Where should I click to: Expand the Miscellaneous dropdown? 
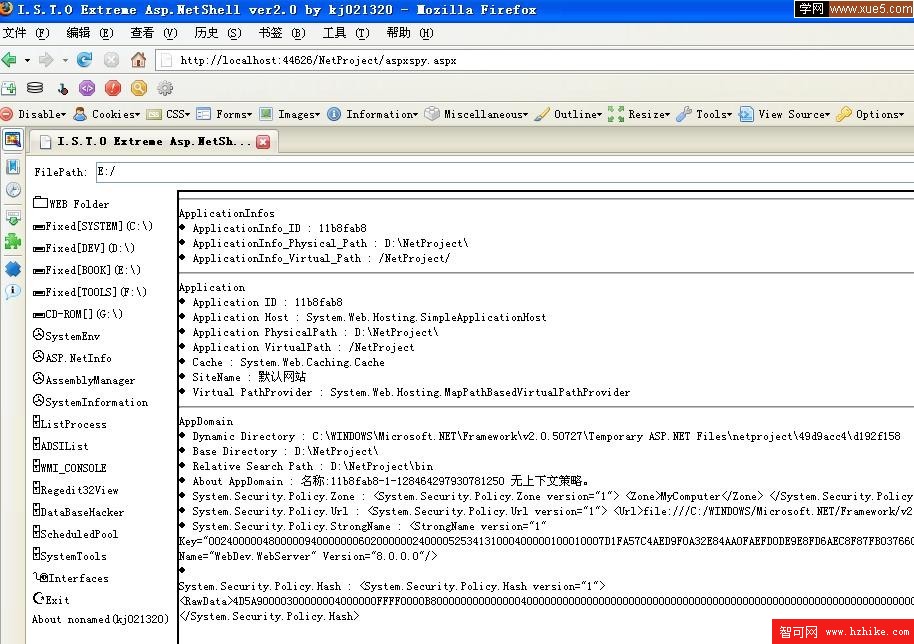(477, 114)
